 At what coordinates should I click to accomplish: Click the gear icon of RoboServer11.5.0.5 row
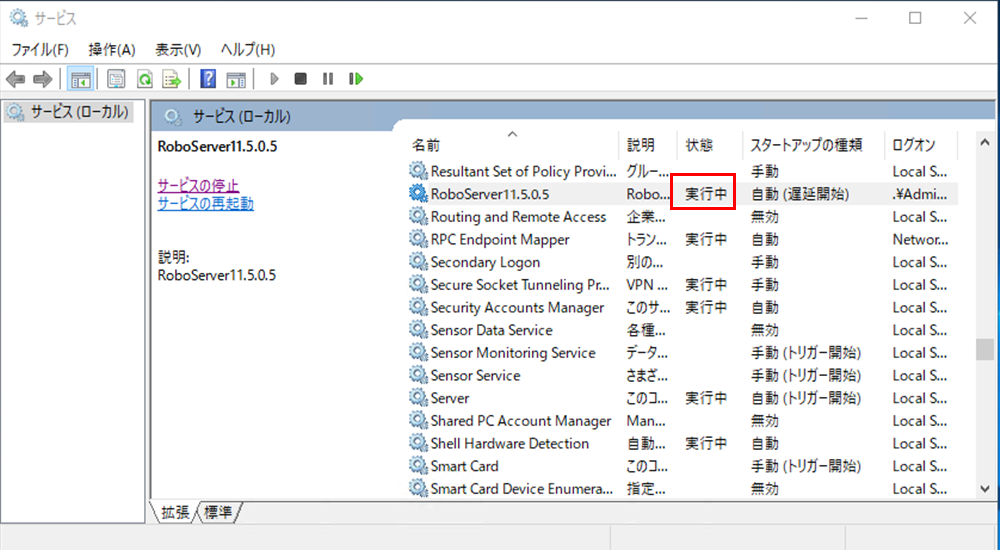click(418, 193)
